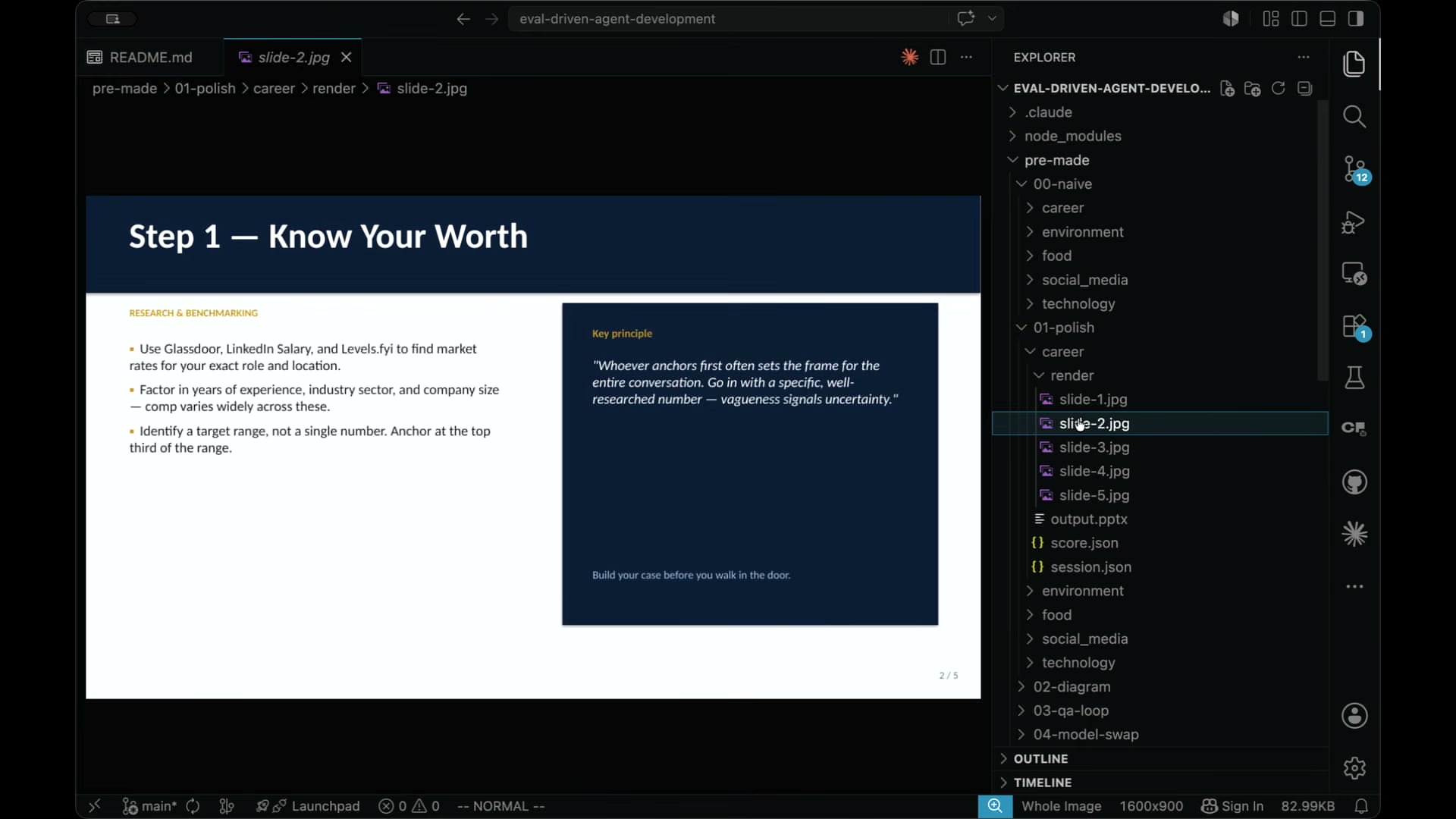The image size is (1456, 819).
Task: Close the slide-2.jpg tab
Action: [346, 58]
